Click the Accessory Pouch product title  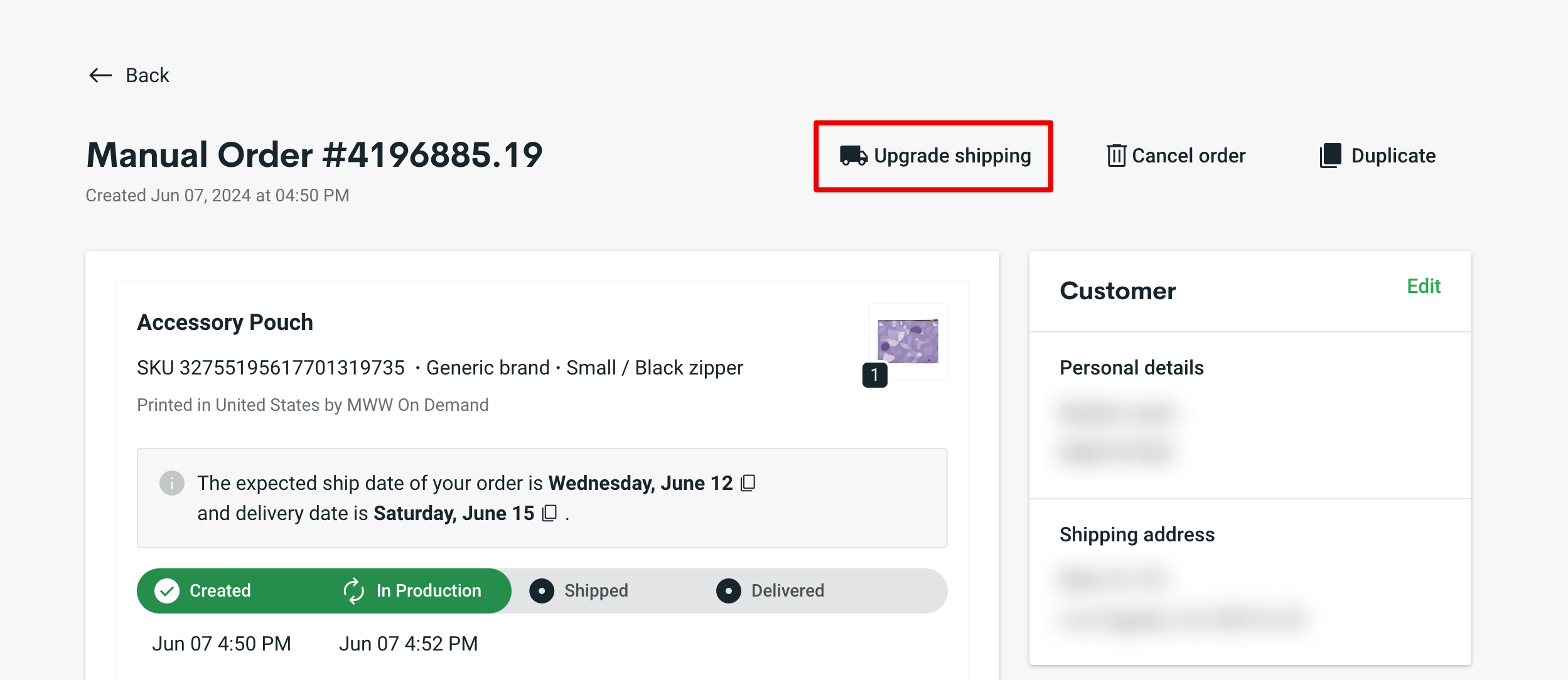(x=225, y=322)
